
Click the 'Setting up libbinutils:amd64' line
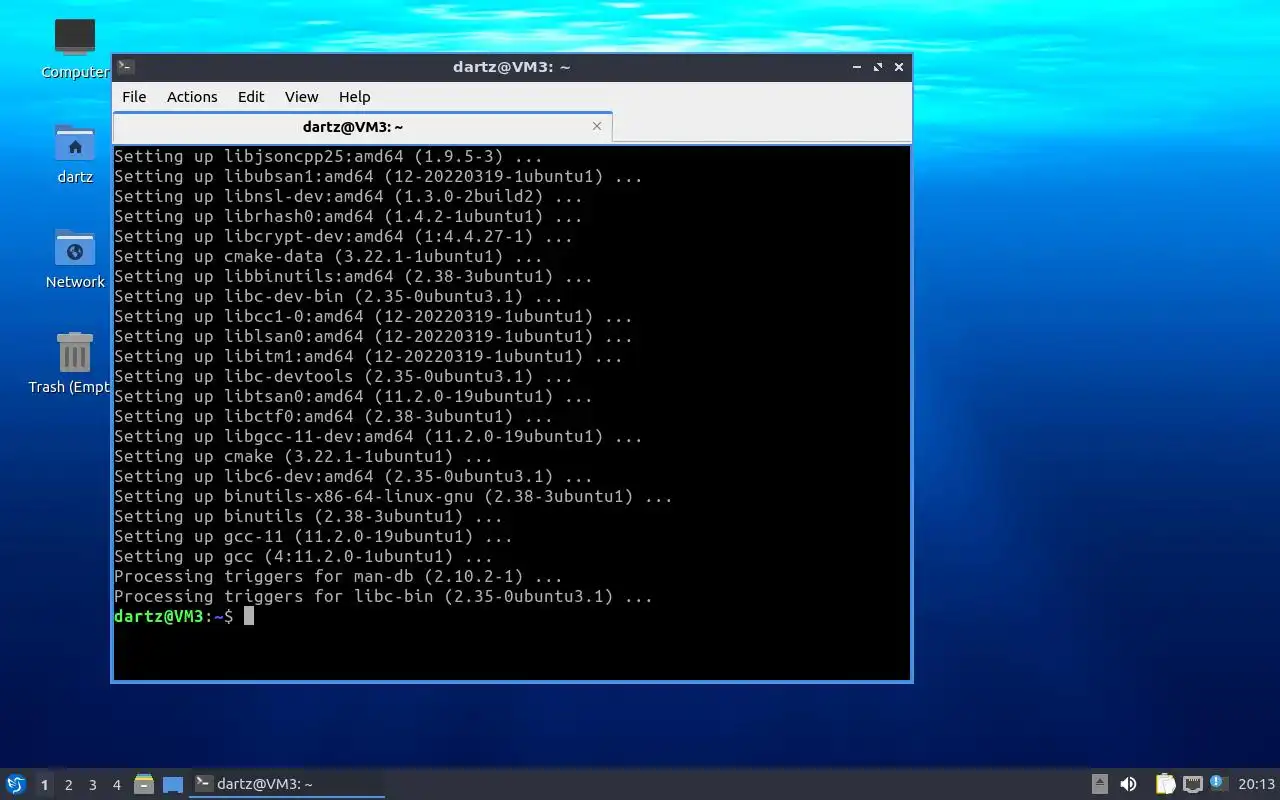[353, 276]
